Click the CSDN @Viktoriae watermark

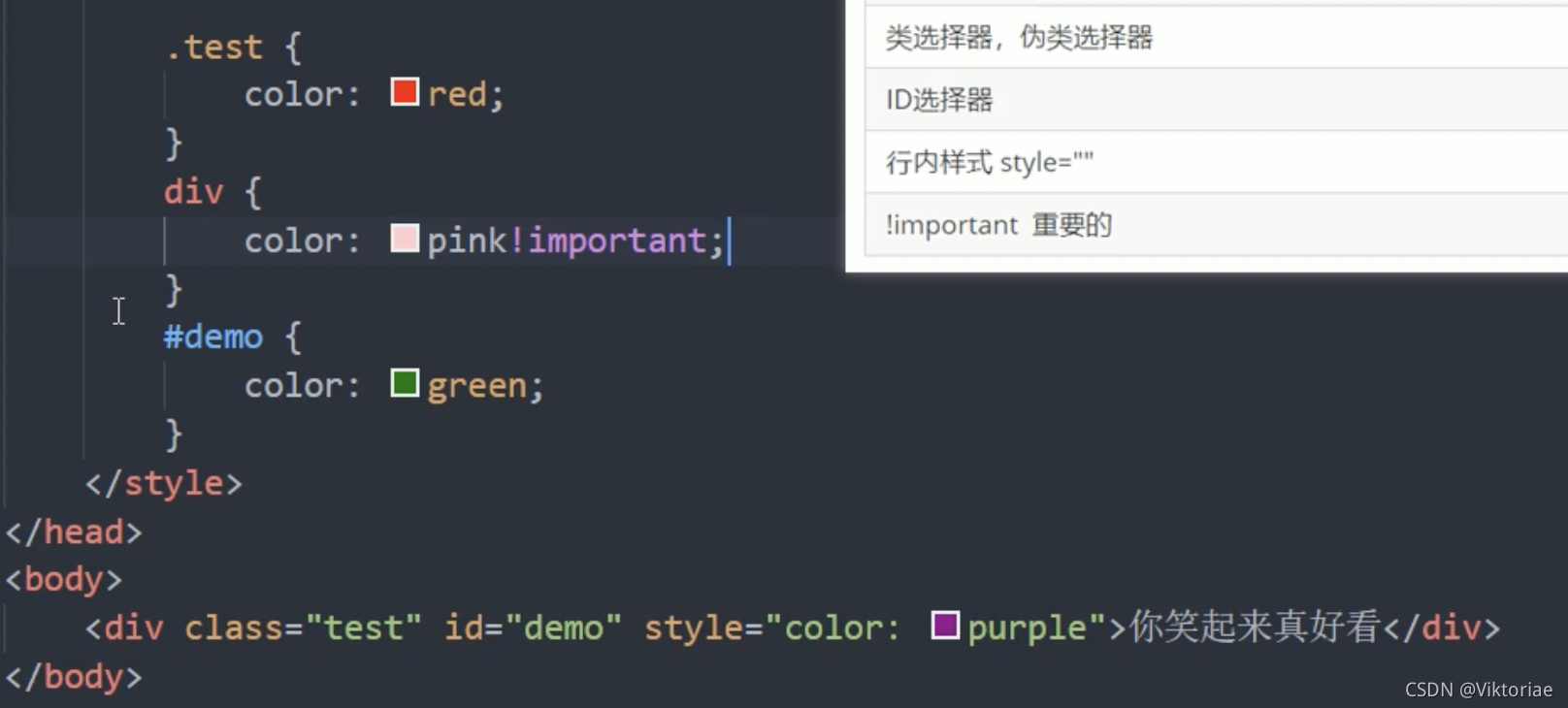click(1479, 690)
